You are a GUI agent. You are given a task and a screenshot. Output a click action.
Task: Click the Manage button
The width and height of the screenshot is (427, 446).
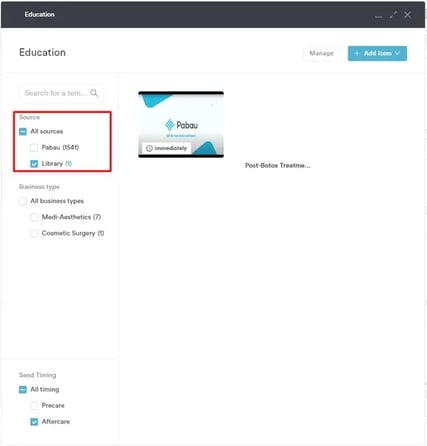[321, 53]
